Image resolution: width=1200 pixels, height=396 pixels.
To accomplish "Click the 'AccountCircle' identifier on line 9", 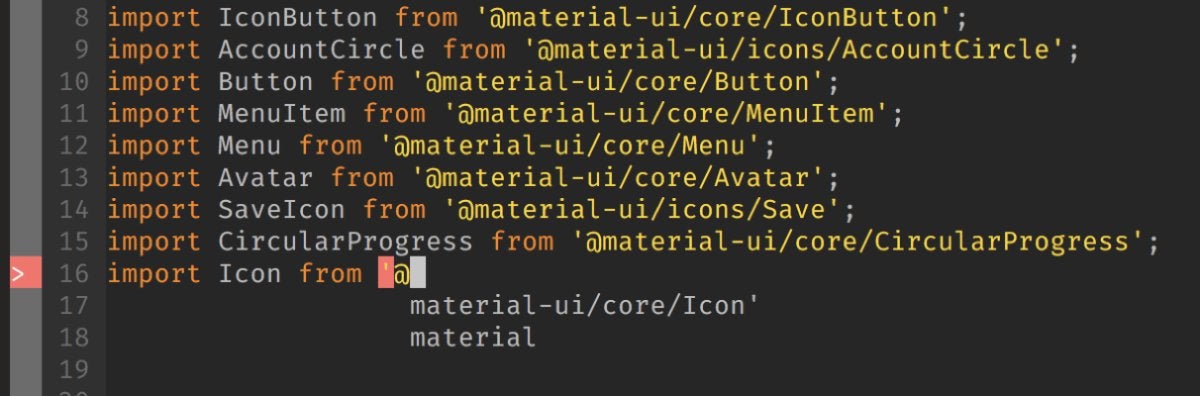I will [321, 50].
